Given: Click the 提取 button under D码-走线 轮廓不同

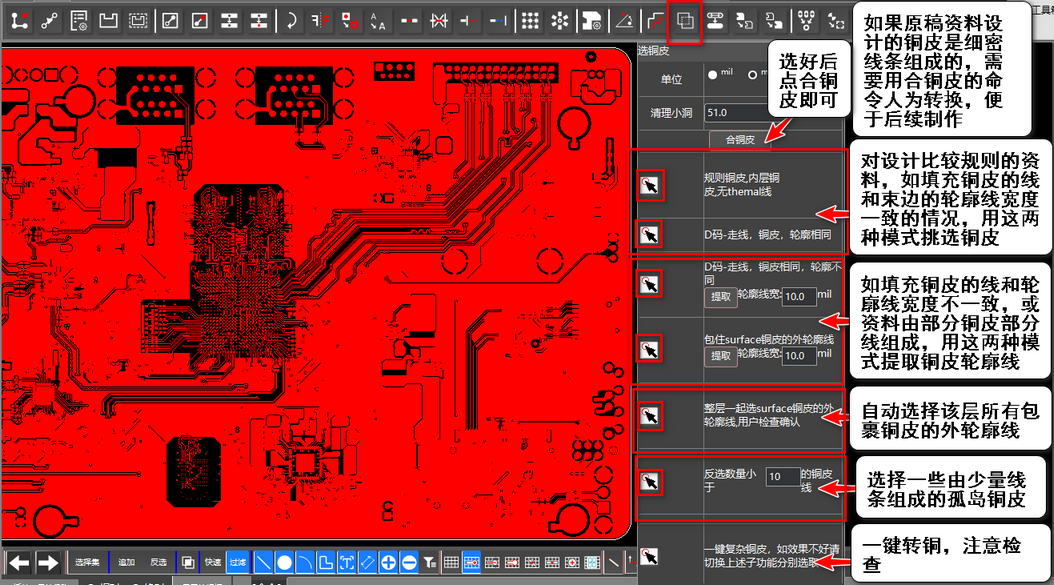Looking at the screenshot, I should 720,297.
